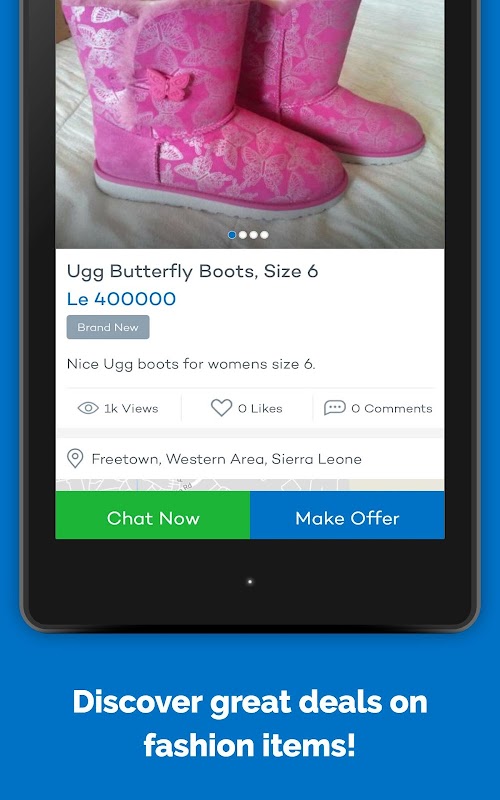This screenshot has height=800, width=500.
Task: Open Freetown, Western Area location text
Action: (227, 459)
